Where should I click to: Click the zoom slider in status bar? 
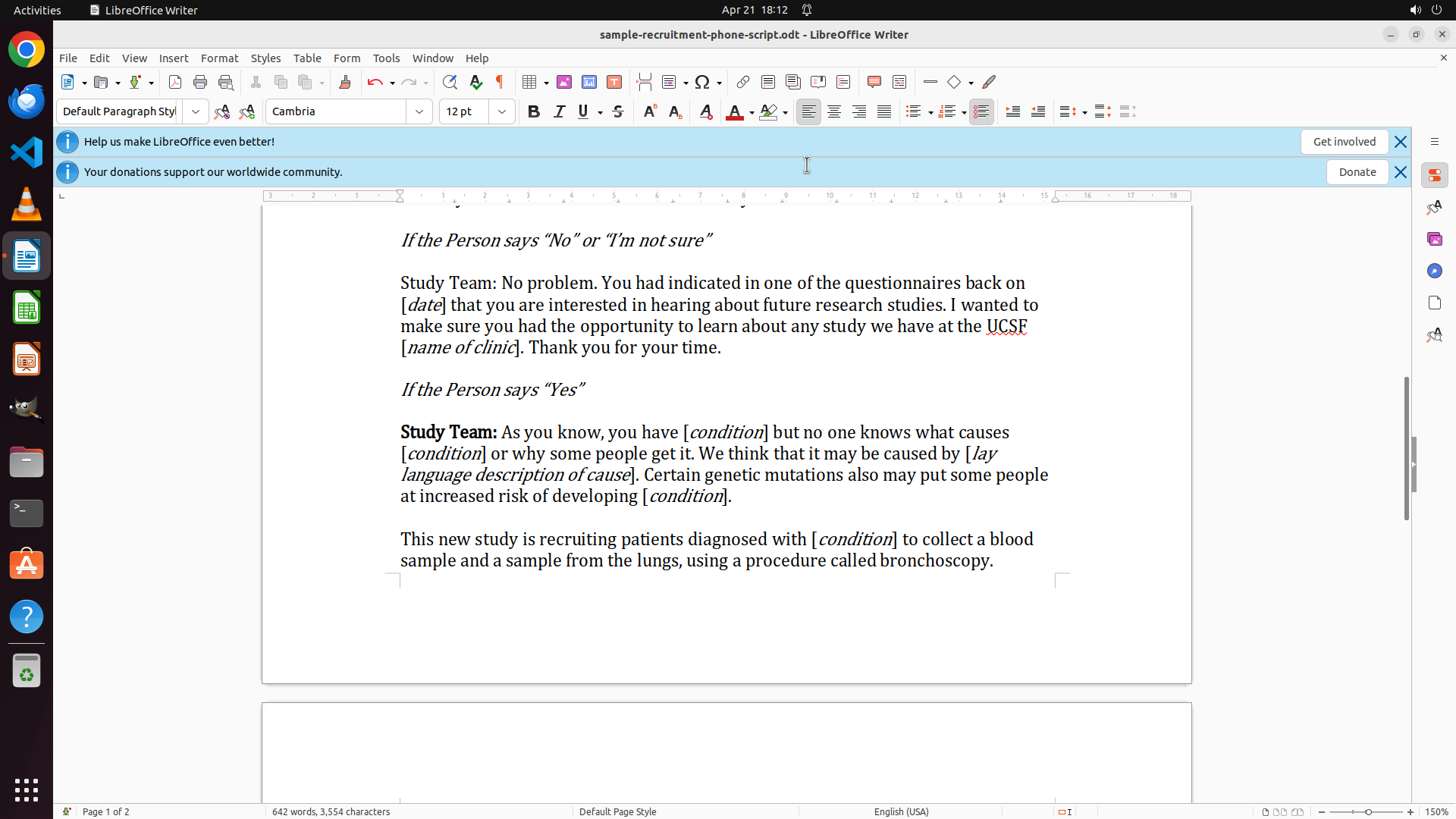(x=1367, y=811)
